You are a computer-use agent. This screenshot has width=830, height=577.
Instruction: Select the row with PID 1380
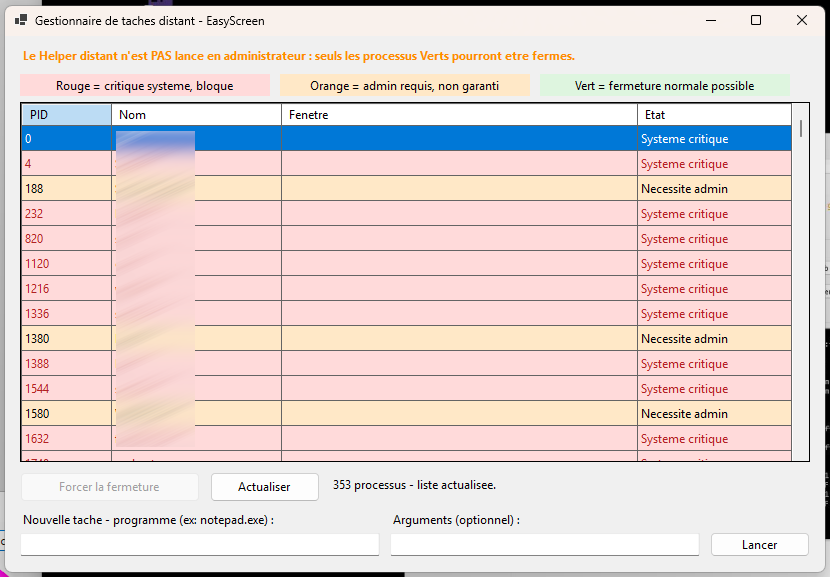(x=407, y=338)
